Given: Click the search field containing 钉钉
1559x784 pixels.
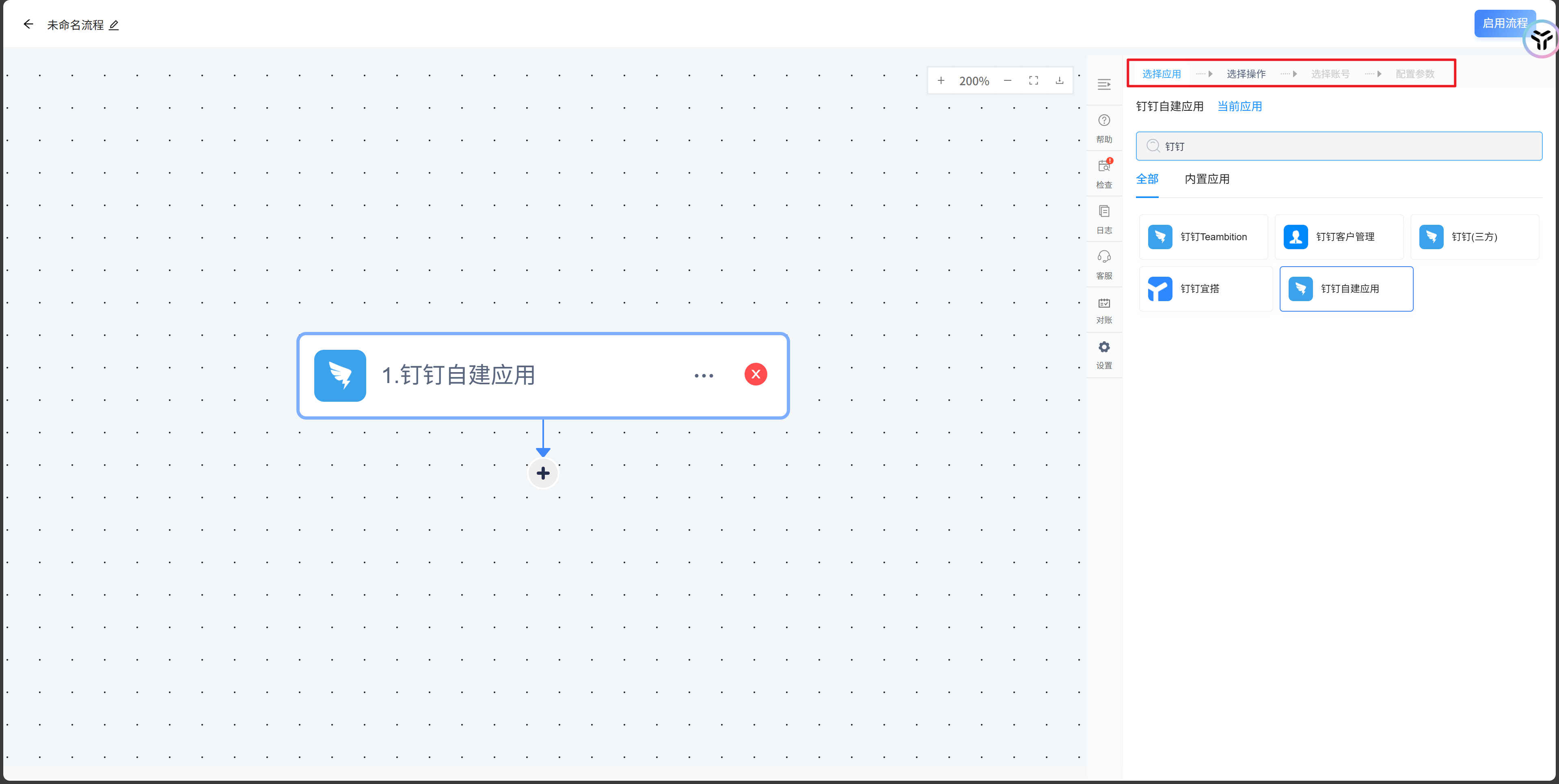Looking at the screenshot, I should pos(1339,146).
